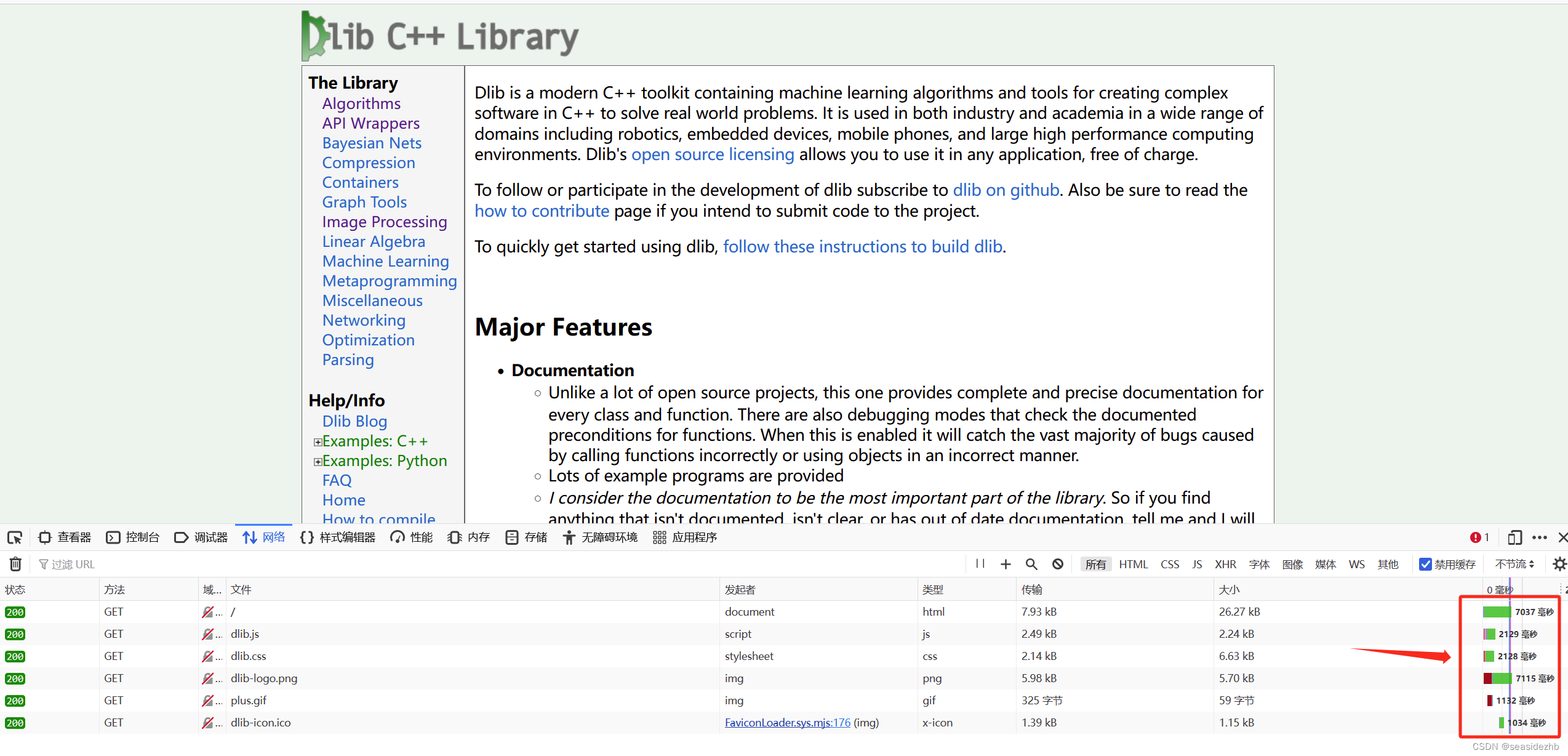Image resolution: width=1568 pixels, height=756 pixels.
Task: Select the 所有 (All) request filter
Action: click(x=1095, y=564)
